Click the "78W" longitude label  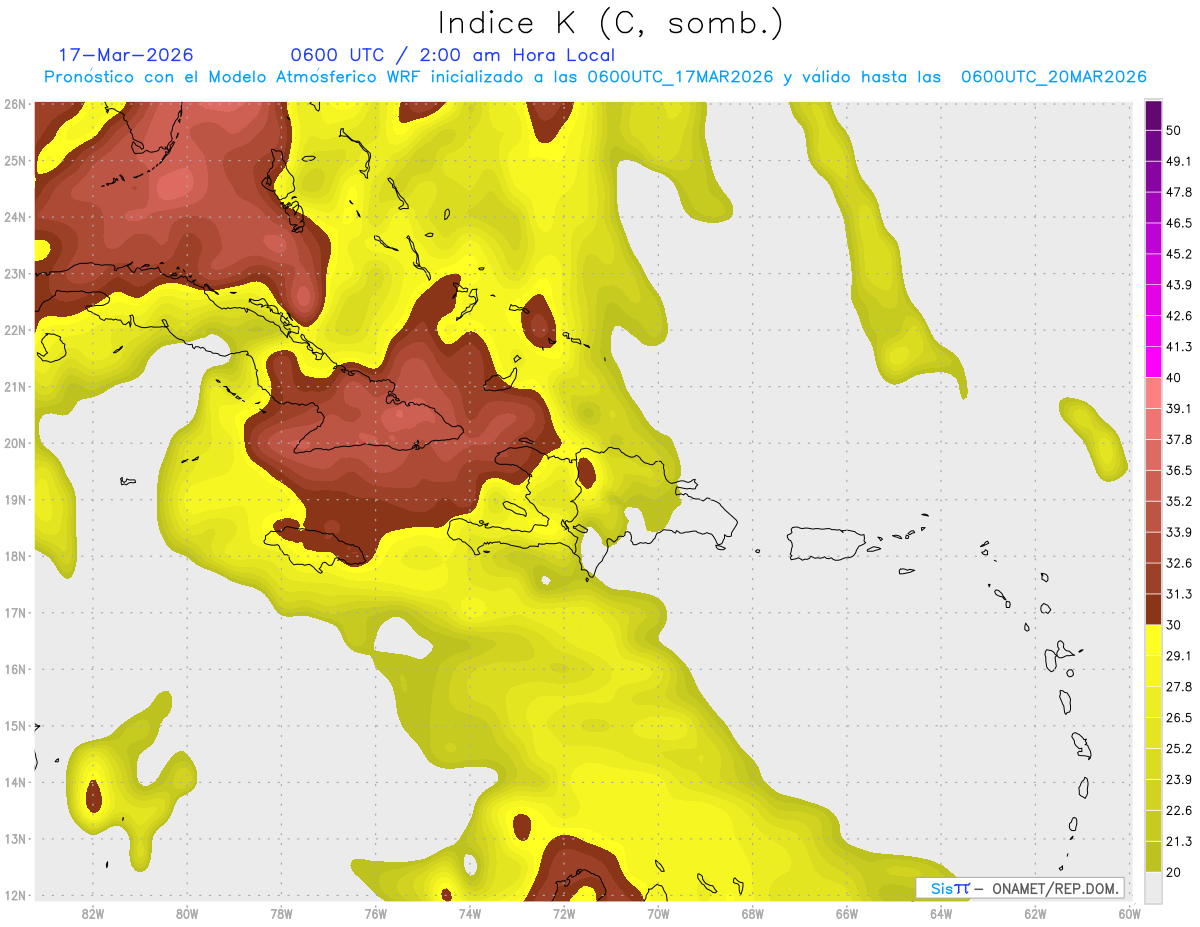pyautogui.click(x=281, y=913)
